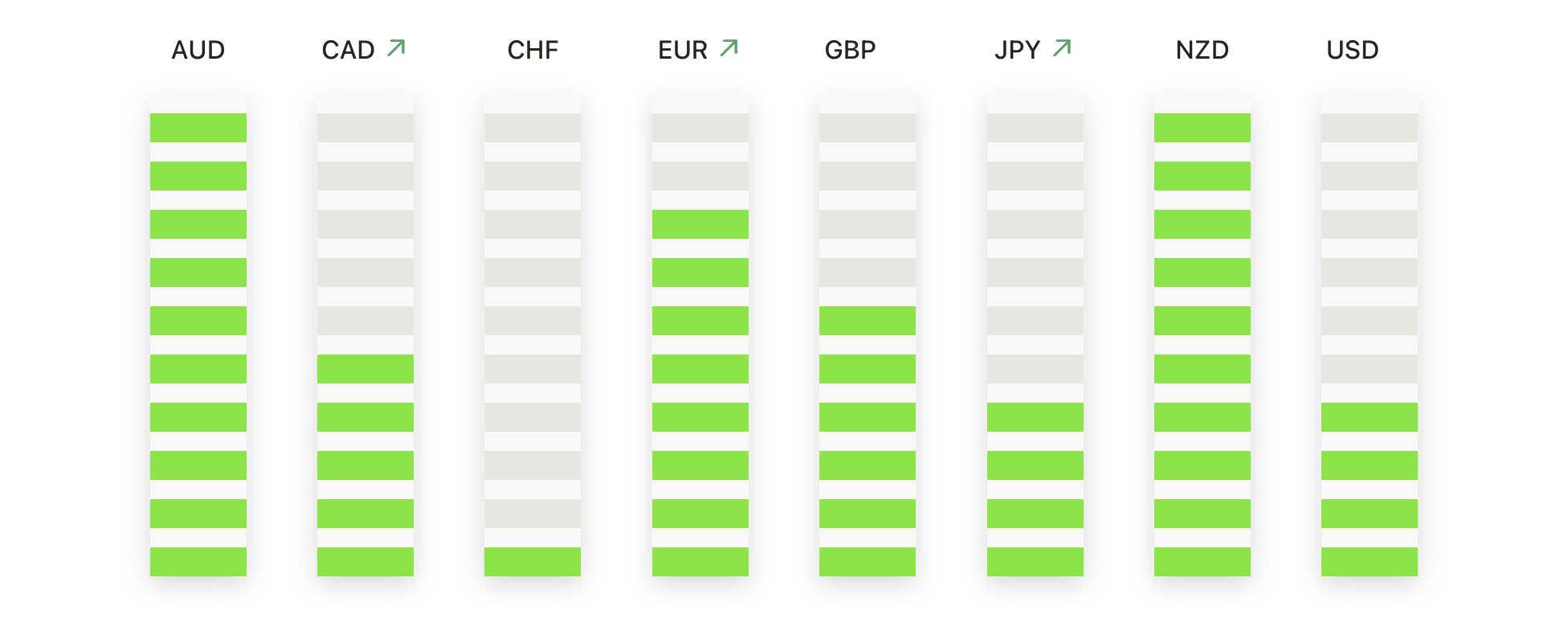Open the GBP currency heading
This screenshot has height=627, width=1568.
coord(850,50)
